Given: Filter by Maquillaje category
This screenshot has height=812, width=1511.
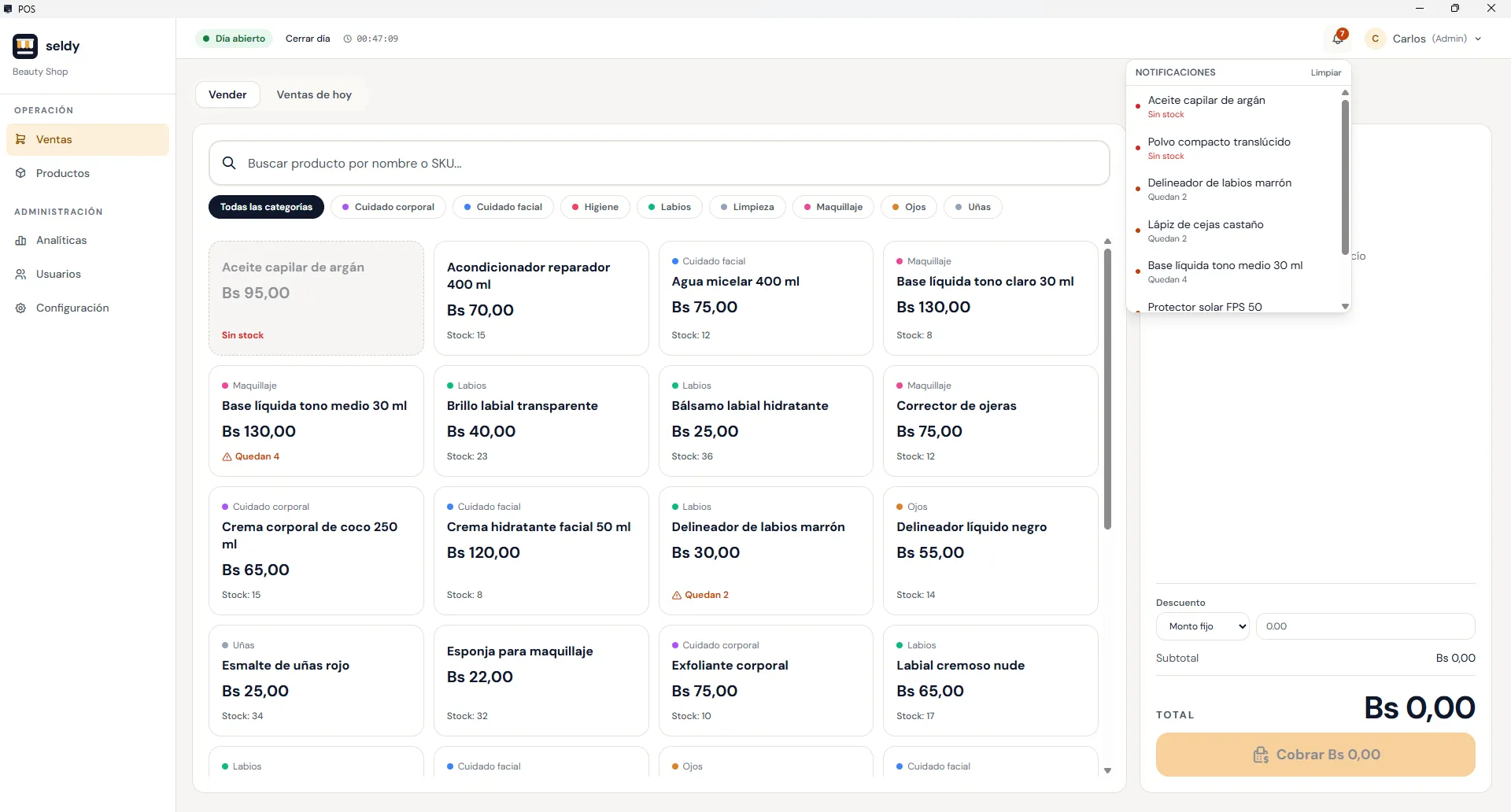Looking at the screenshot, I should (833, 207).
